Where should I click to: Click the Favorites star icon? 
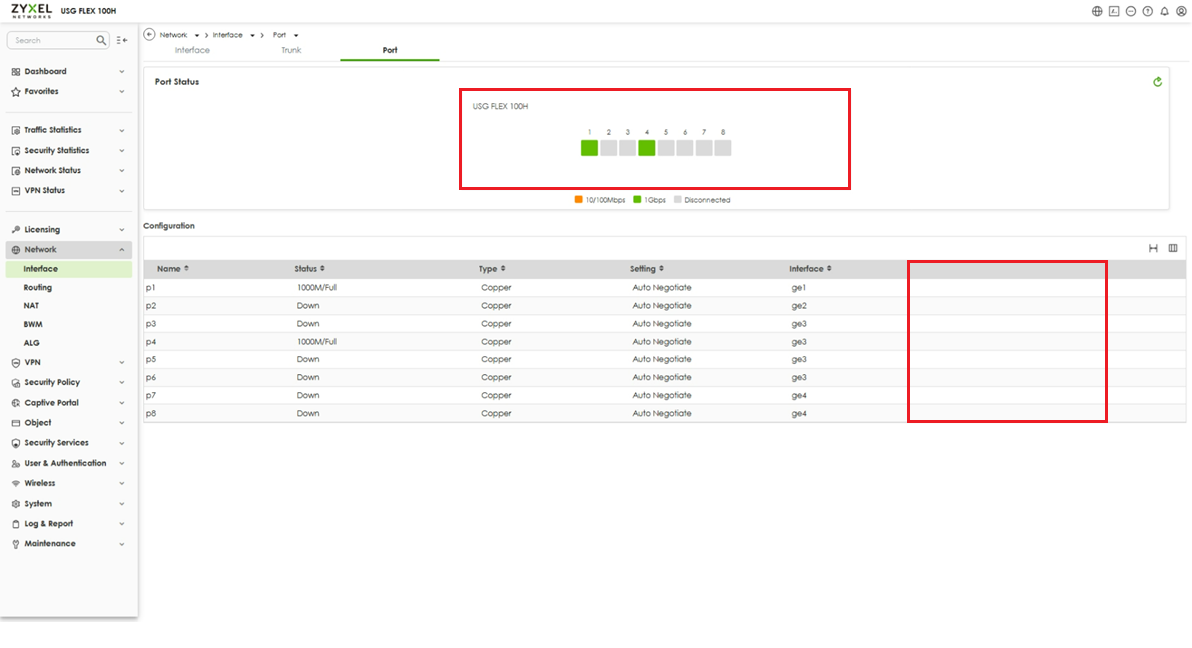(16, 91)
